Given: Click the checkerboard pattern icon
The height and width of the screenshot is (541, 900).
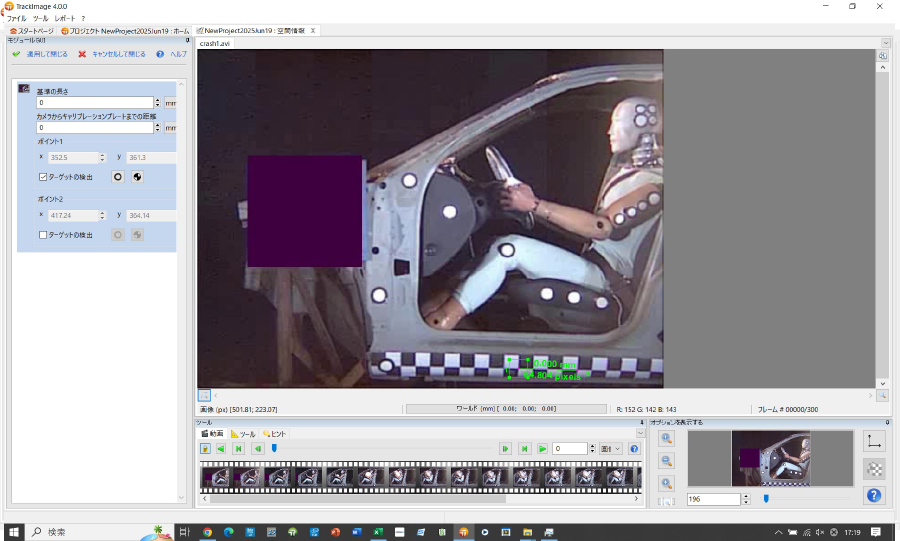Looking at the screenshot, I should click(x=874, y=469).
